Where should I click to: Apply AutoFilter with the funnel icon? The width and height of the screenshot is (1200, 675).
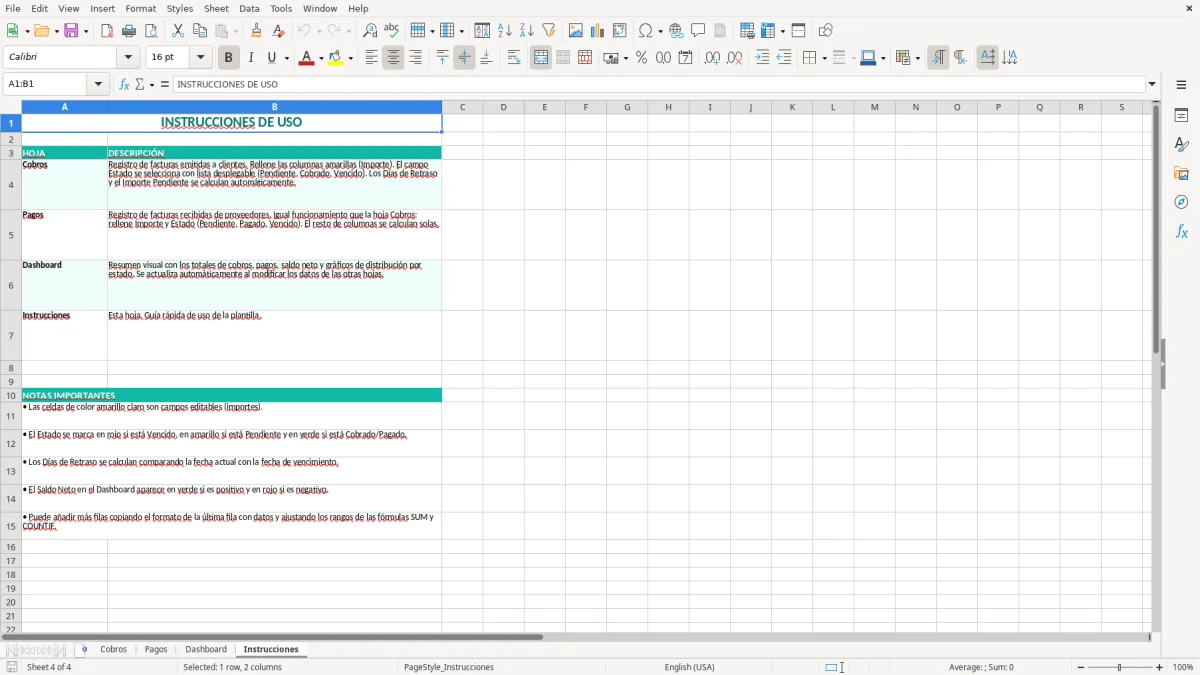pyautogui.click(x=549, y=31)
